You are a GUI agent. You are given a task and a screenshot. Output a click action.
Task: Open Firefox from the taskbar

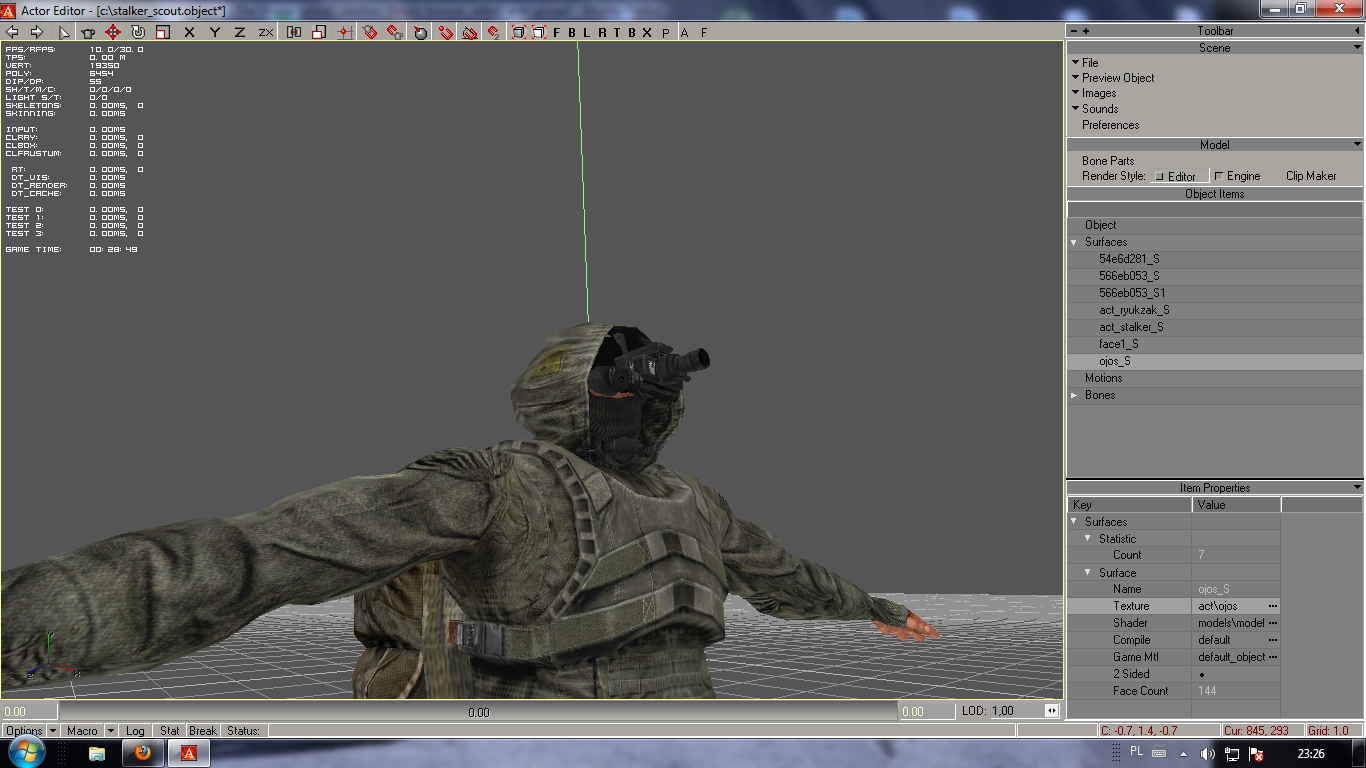pos(143,753)
